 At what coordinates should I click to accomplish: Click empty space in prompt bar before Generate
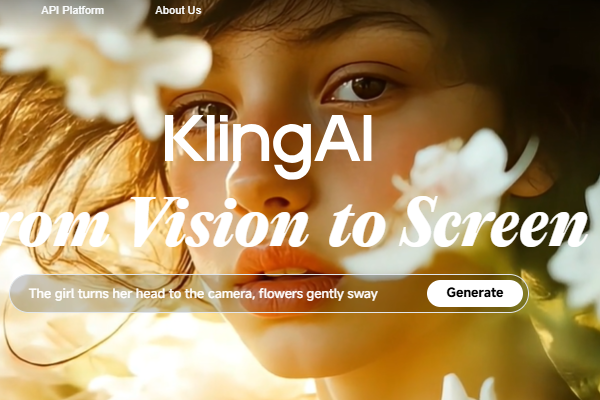point(402,294)
